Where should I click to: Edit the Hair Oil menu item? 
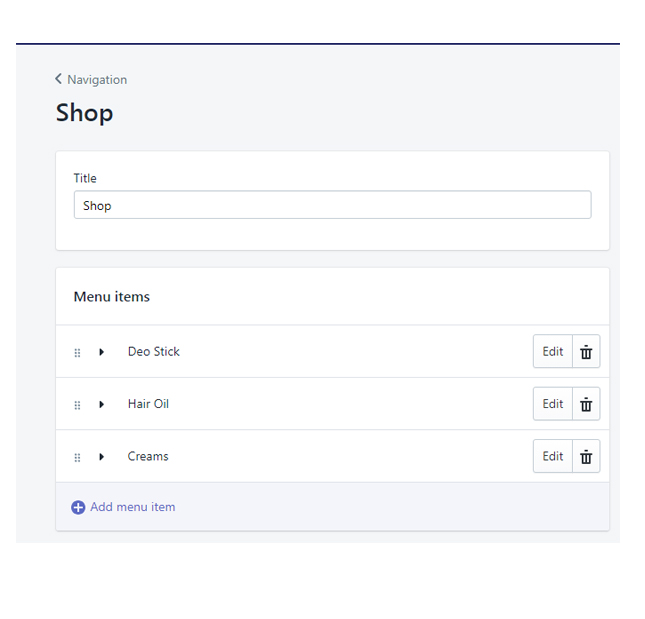pos(553,404)
